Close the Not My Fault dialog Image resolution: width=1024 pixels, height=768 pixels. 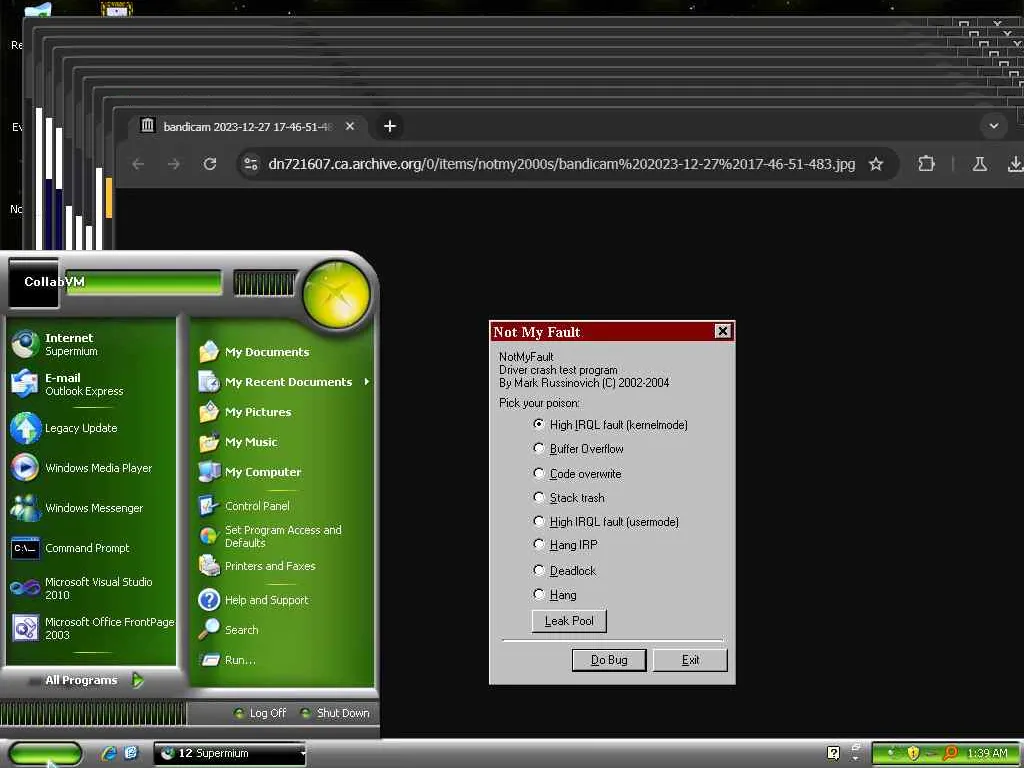(x=722, y=331)
